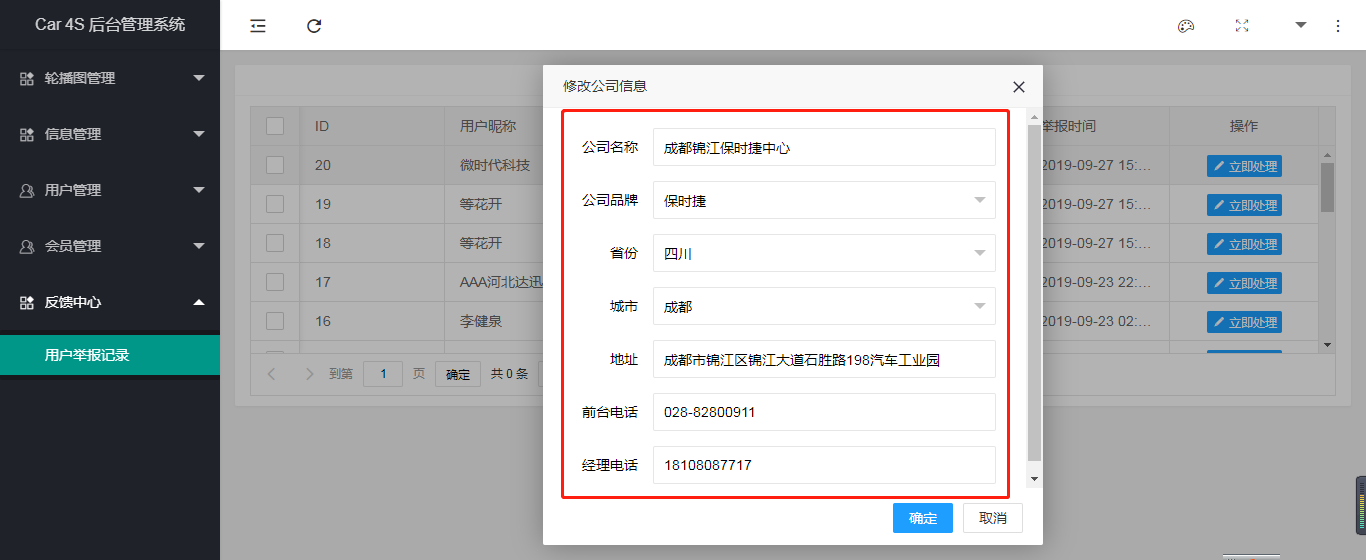Click pagination 确定 button

(458, 374)
